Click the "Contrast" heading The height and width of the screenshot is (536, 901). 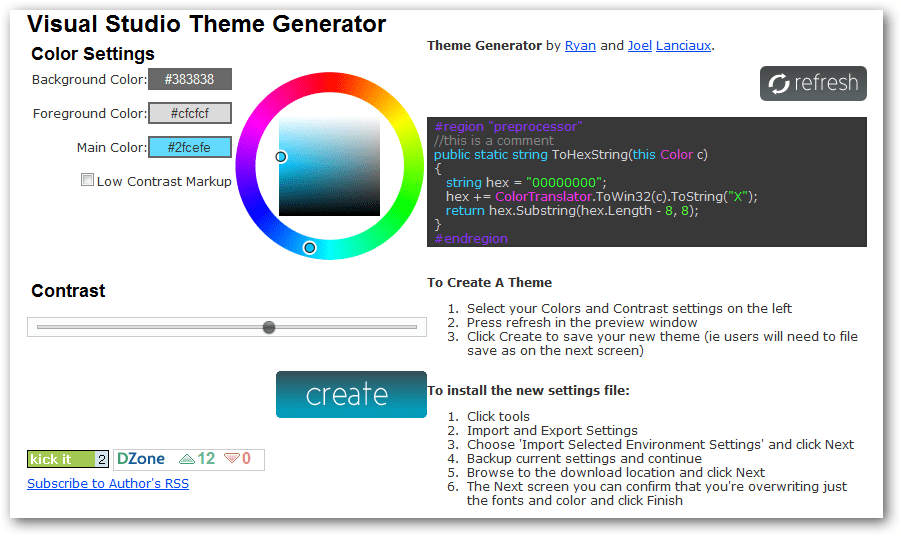68,291
